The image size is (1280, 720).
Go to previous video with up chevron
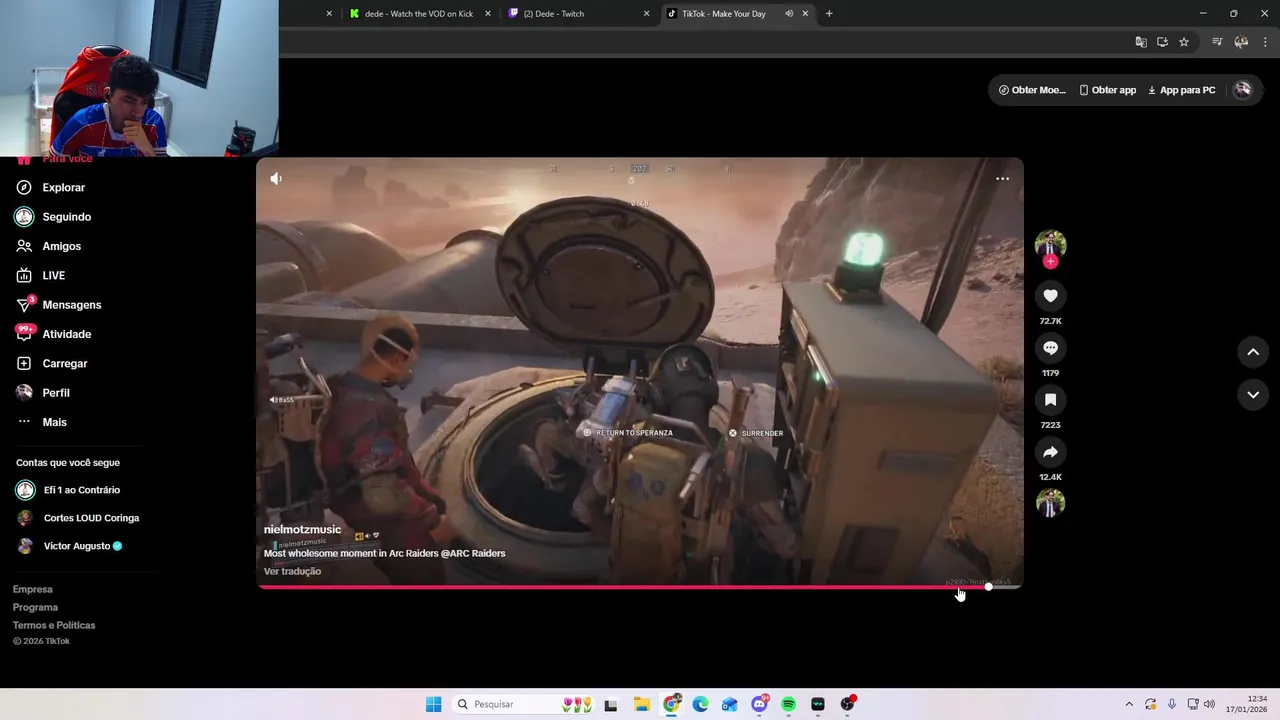(1253, 352)
